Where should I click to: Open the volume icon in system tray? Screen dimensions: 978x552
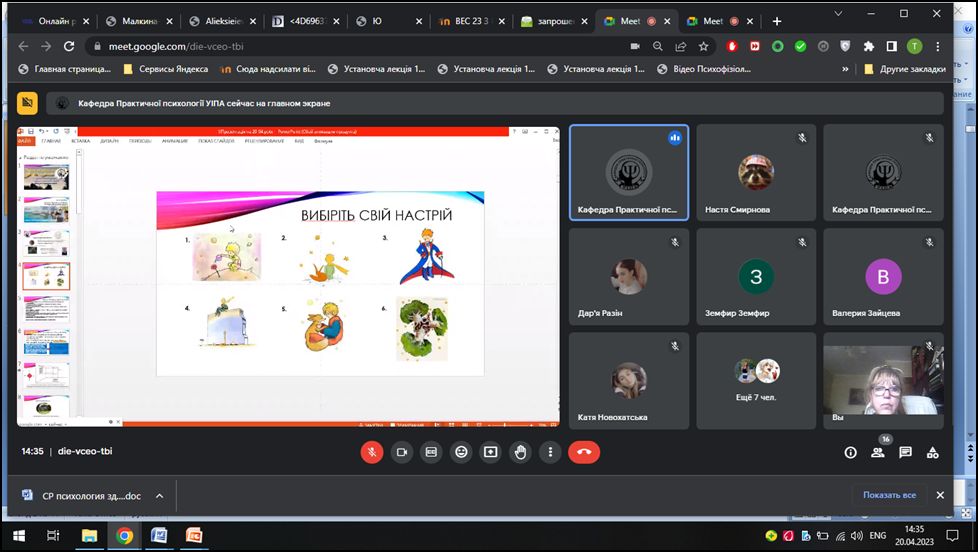point(857,536)
